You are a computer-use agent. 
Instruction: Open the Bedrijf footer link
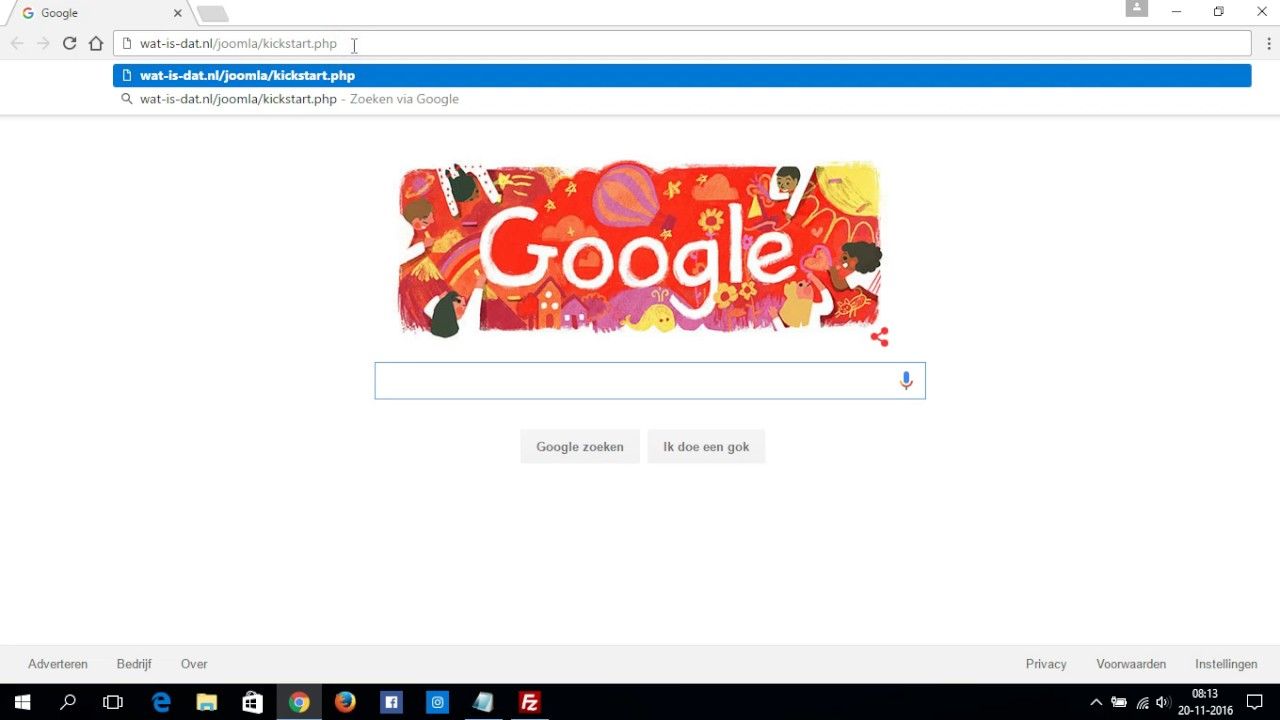(x=134, y=664)
